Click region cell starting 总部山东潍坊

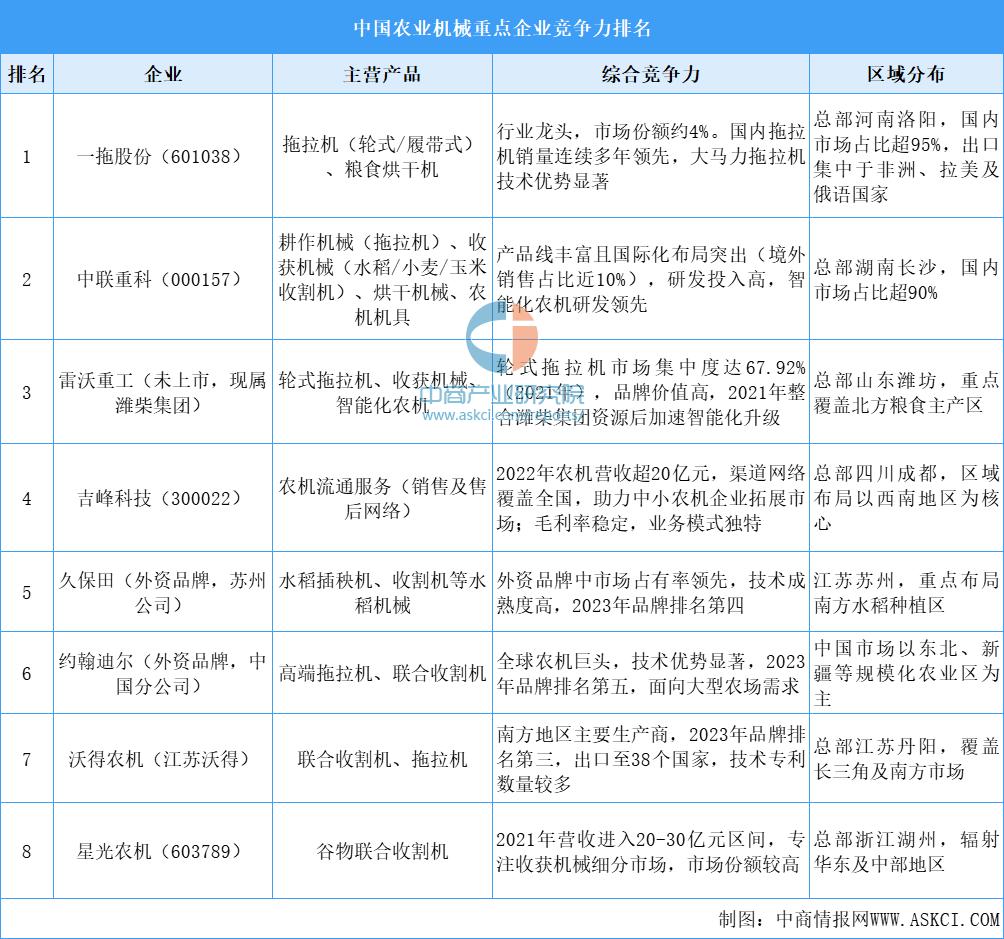click(906, 392)
